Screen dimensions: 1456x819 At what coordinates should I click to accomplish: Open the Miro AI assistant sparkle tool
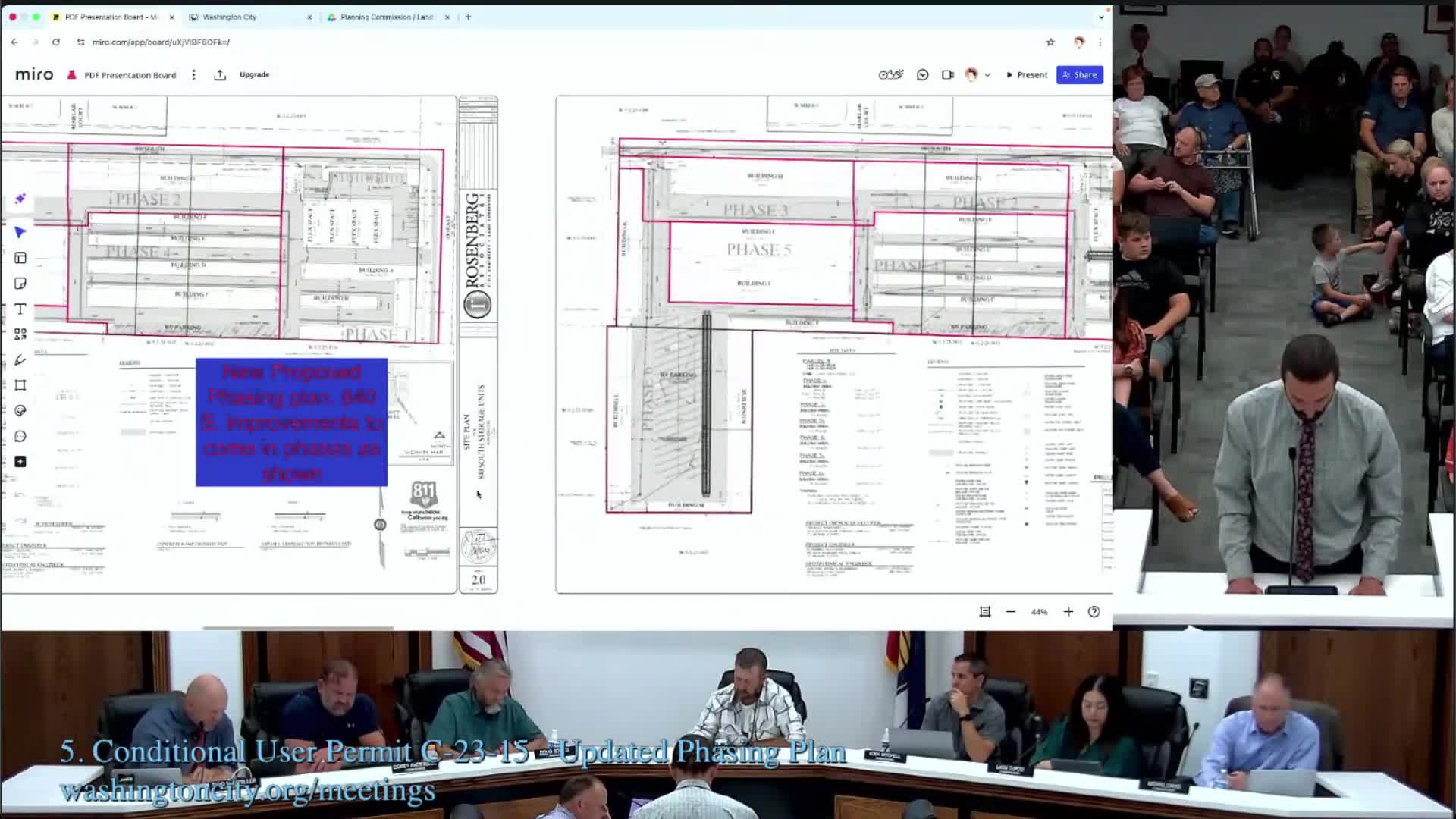(x=20, y=199)
